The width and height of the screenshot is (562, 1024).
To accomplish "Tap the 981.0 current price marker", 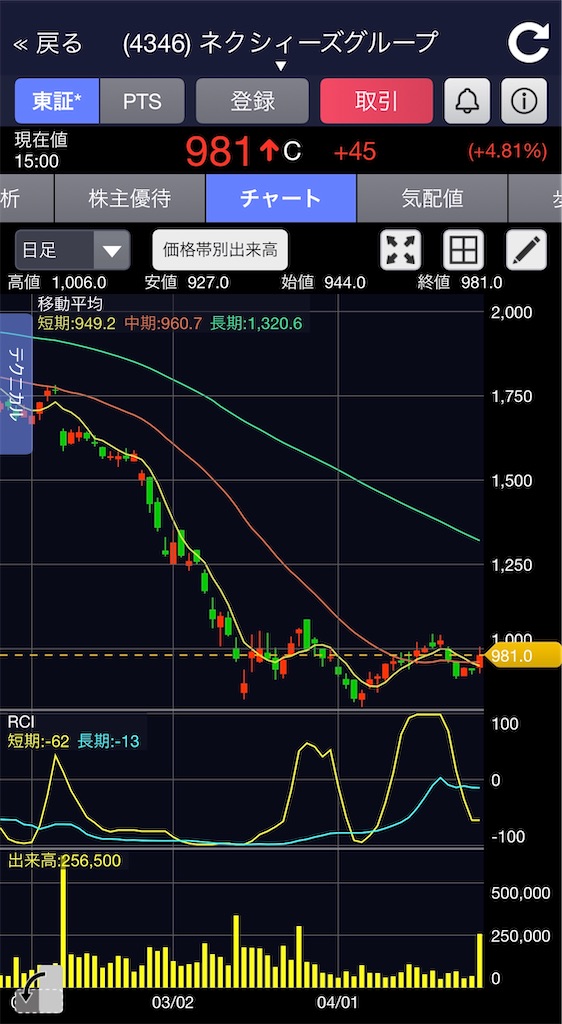I will click(523, 656).
